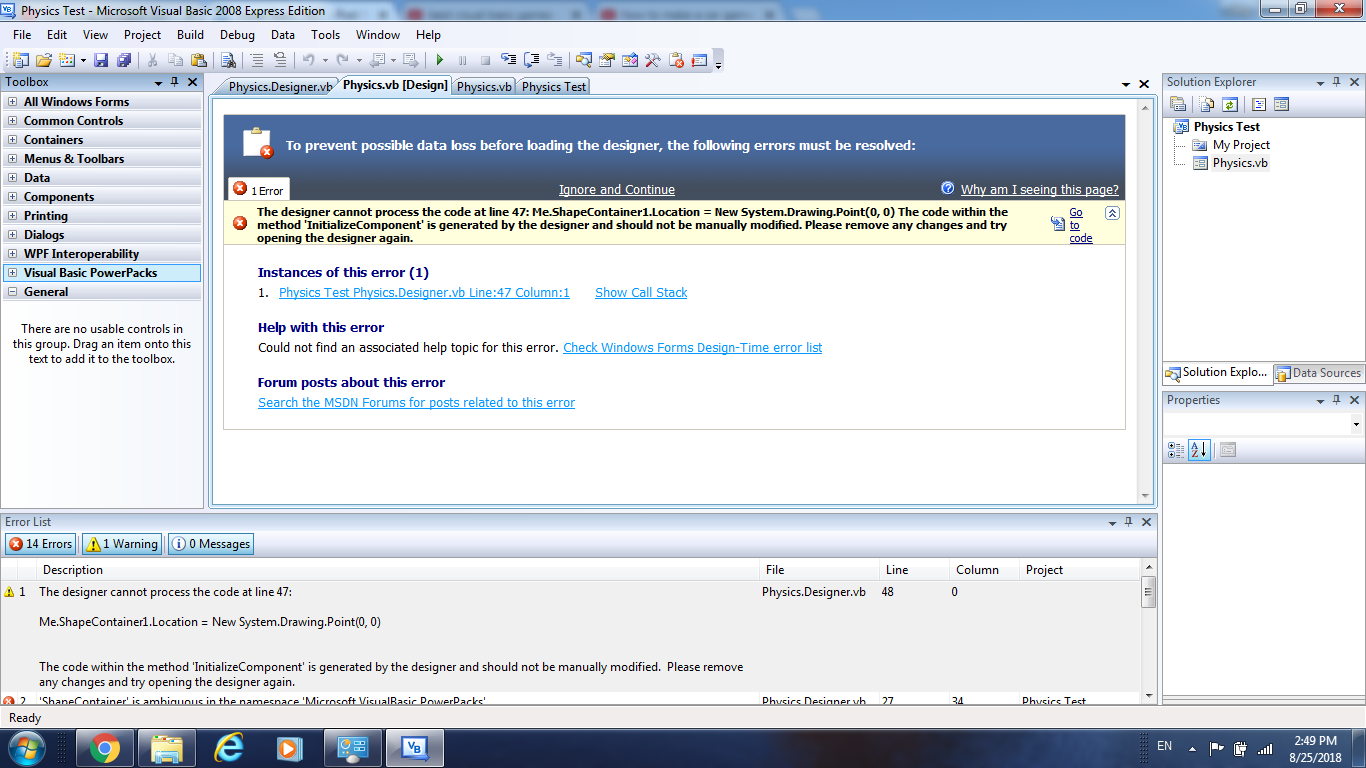Click the Comment out lines icon

click(x=257, y=60)
